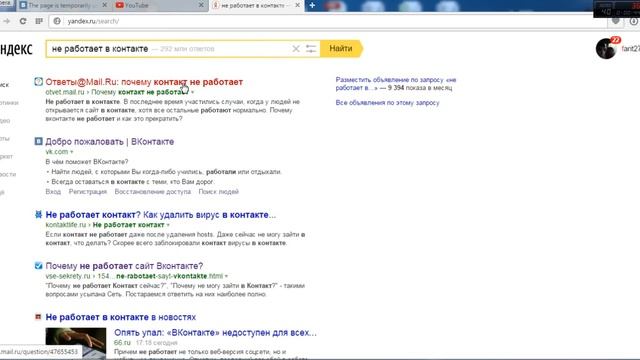The image size is (640, 360).
Task: Click the vse-sekrety.ru checkmark favicon
Action: coord(38,266)
